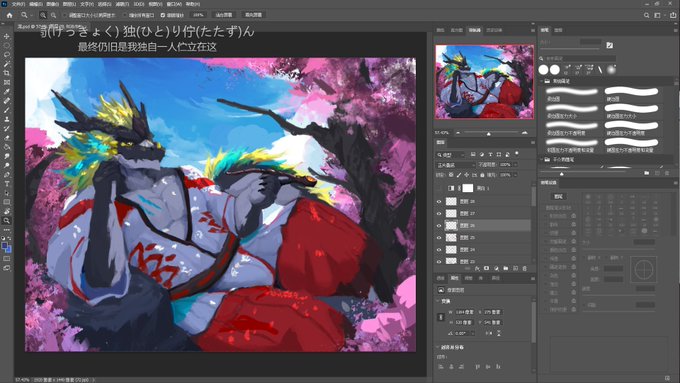Select the Magic Wand tool
The width and height of the screenshot is (680, 383).
(x=7, y=64)
